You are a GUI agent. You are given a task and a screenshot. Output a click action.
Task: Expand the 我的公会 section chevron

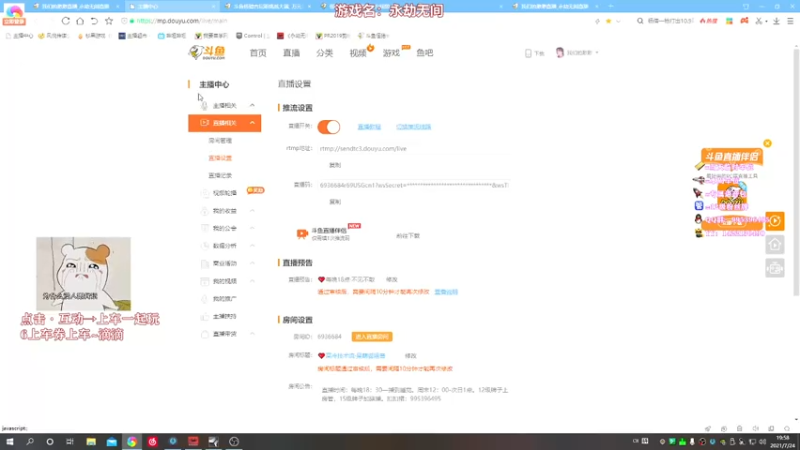click(252, 228)
